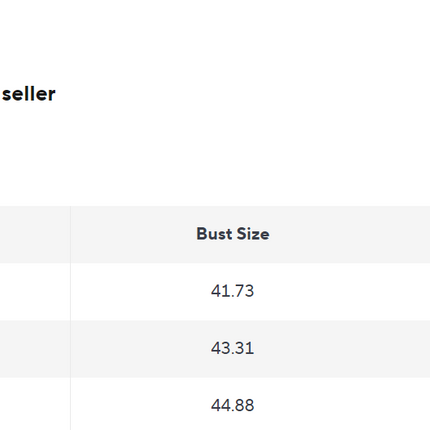Screen dimensions: 430x430
Task: Click space between divider and 41.73
Action: pyautogui.click(x=140, y=292)
